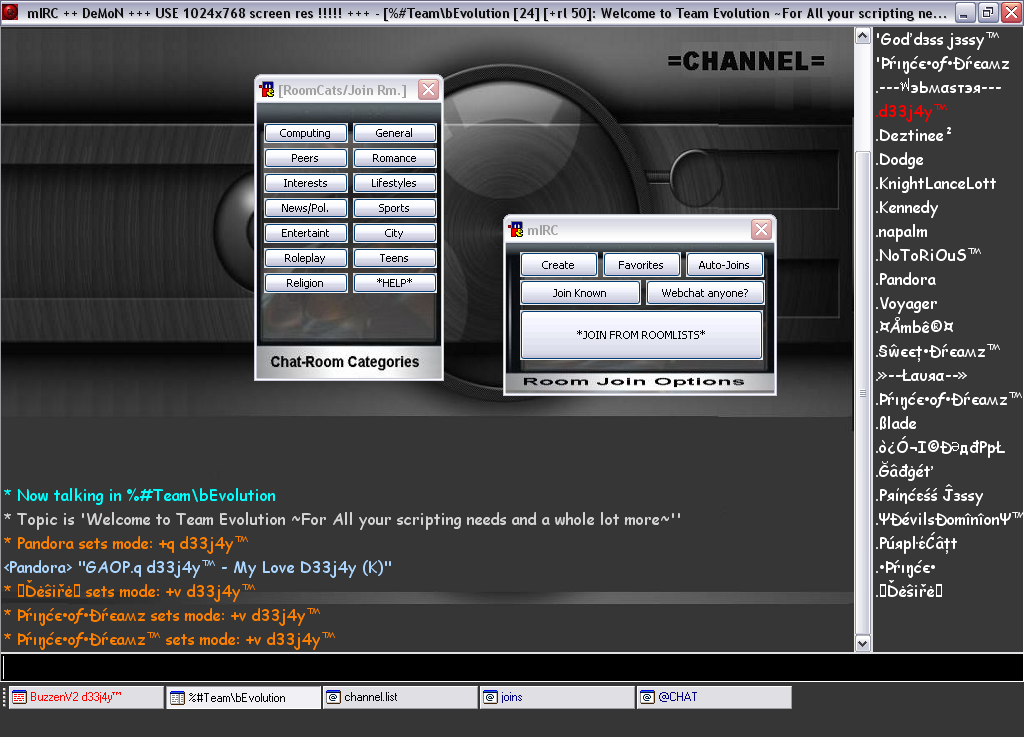Switch to the BuzzenV2 d33j4y status tab
Viewport: 1024px width, 737px height.
pos(86,697)
